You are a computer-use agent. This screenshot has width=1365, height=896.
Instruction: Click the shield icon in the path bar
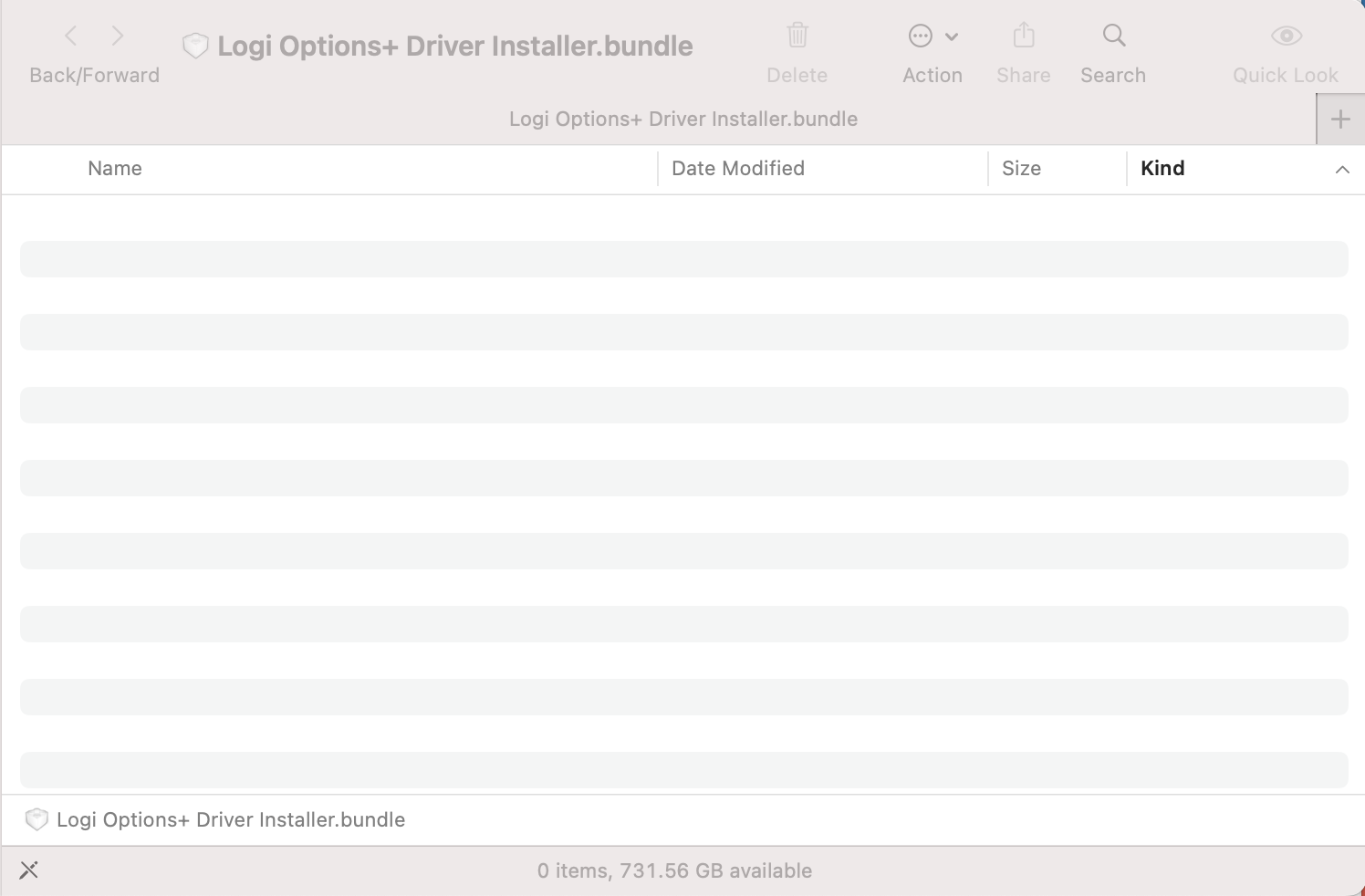pyautogui.click(x=36, y=819)
